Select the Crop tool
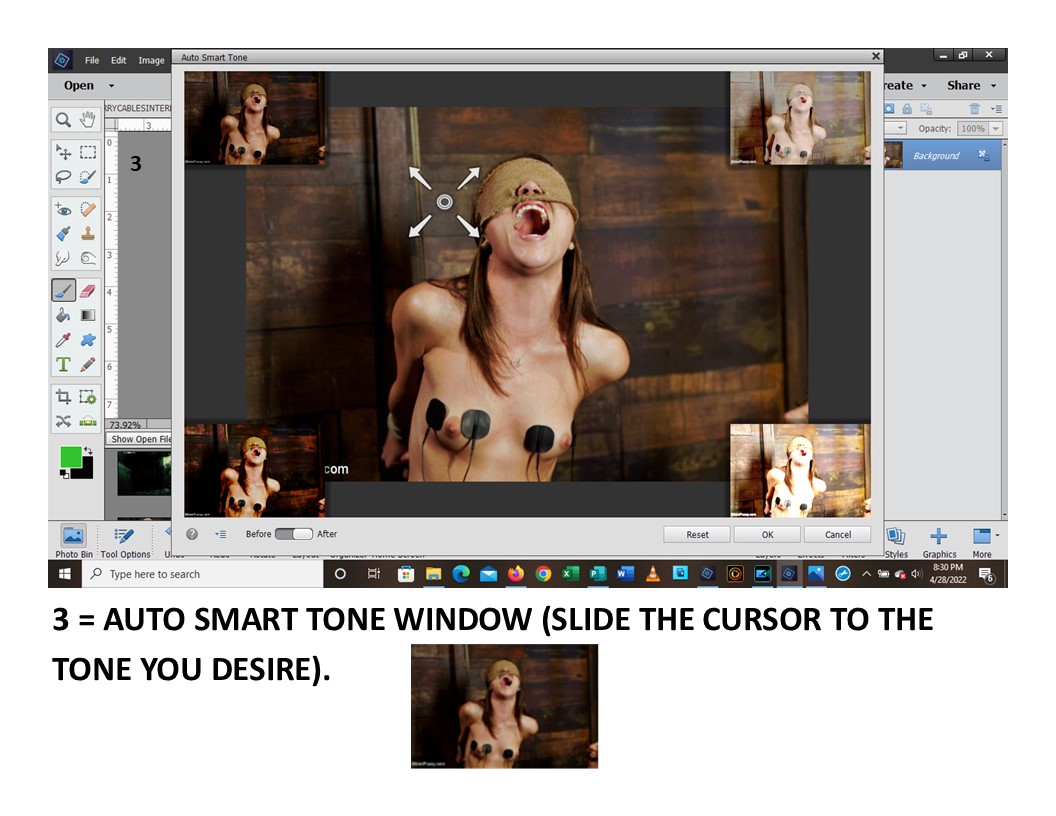The width and height of the screenshot is (1056, 816). 63,397
